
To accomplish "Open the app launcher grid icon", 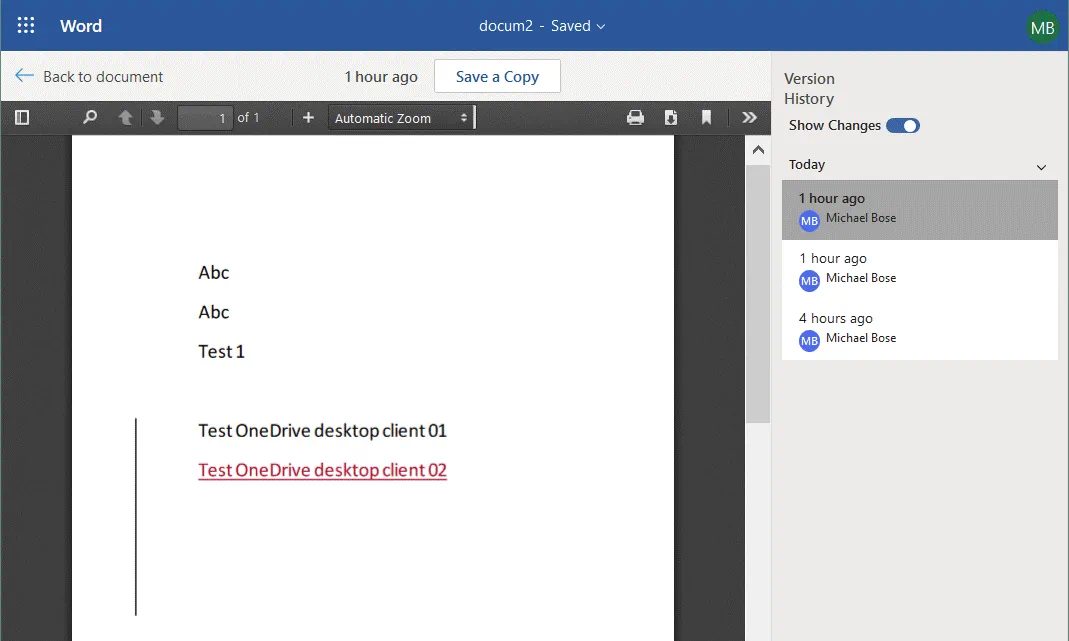I will tap(26, 26).
